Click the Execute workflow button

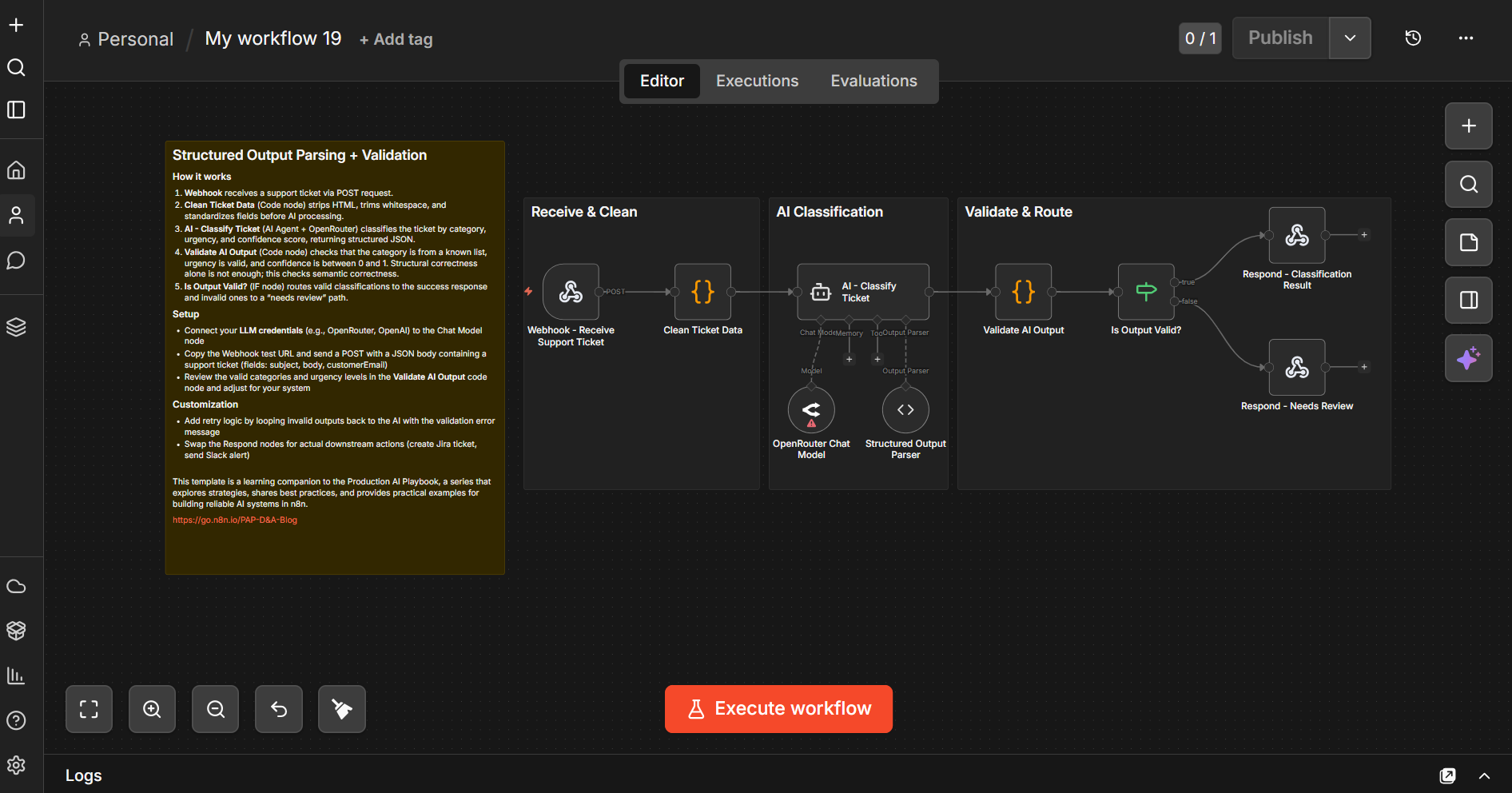778,709
